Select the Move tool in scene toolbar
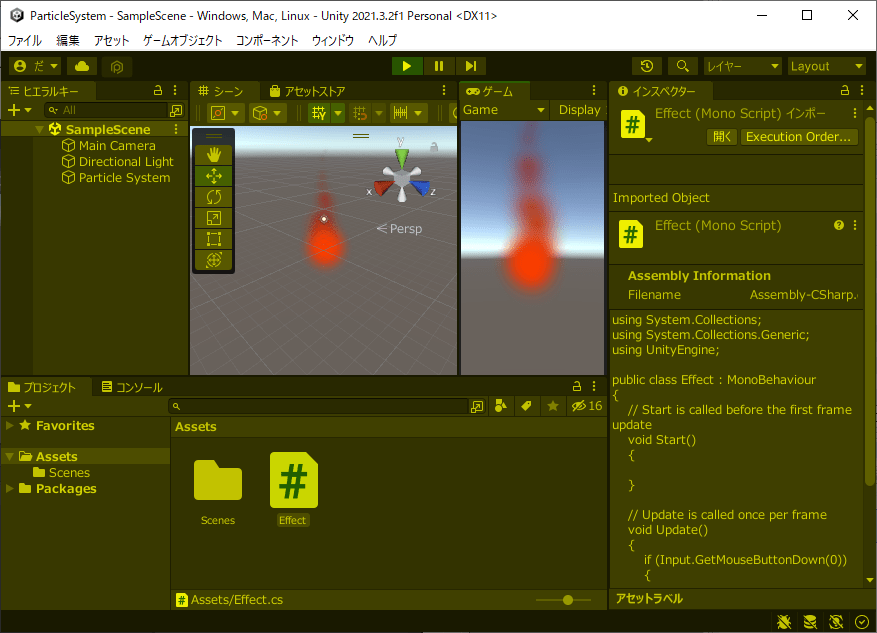Screen dimensions: 877x633 pos(213,175)
